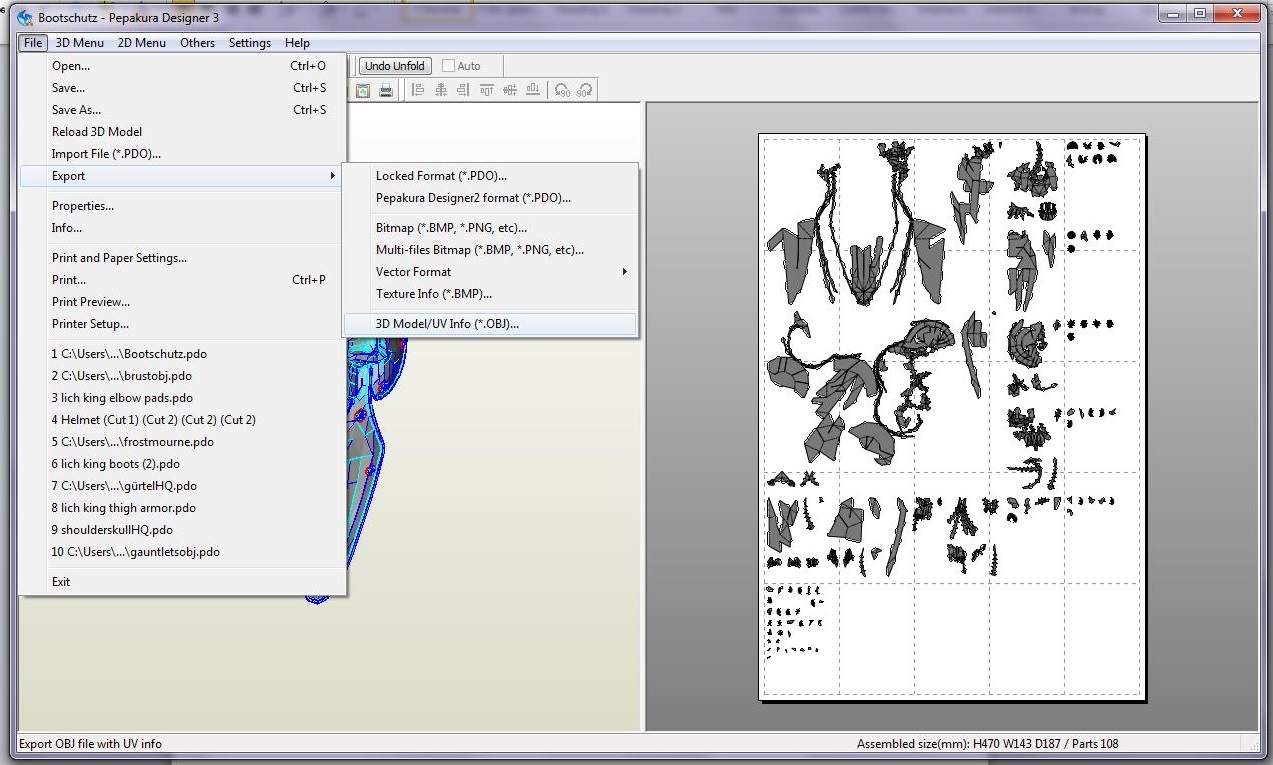Open recent file brustobj.pdo
Viewport: 1273px width, 765px height.
[x=183, y=376]
